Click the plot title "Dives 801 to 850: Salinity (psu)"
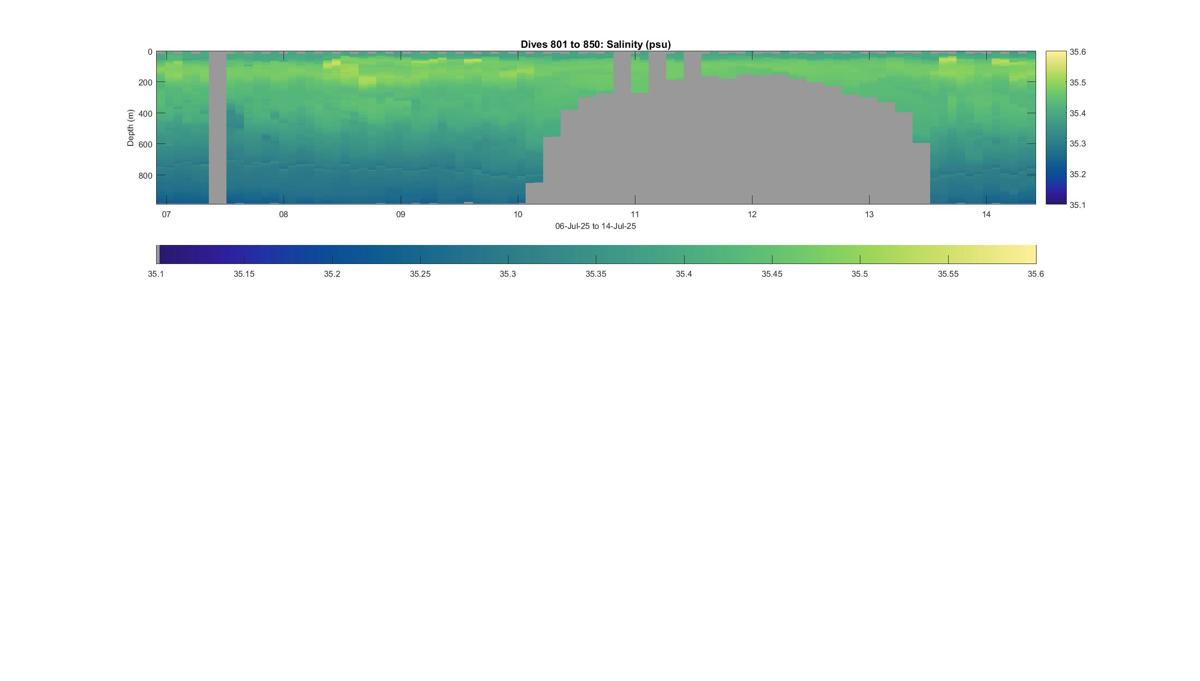This screenshot has width=1200, height=681. [x=595, y=45]
